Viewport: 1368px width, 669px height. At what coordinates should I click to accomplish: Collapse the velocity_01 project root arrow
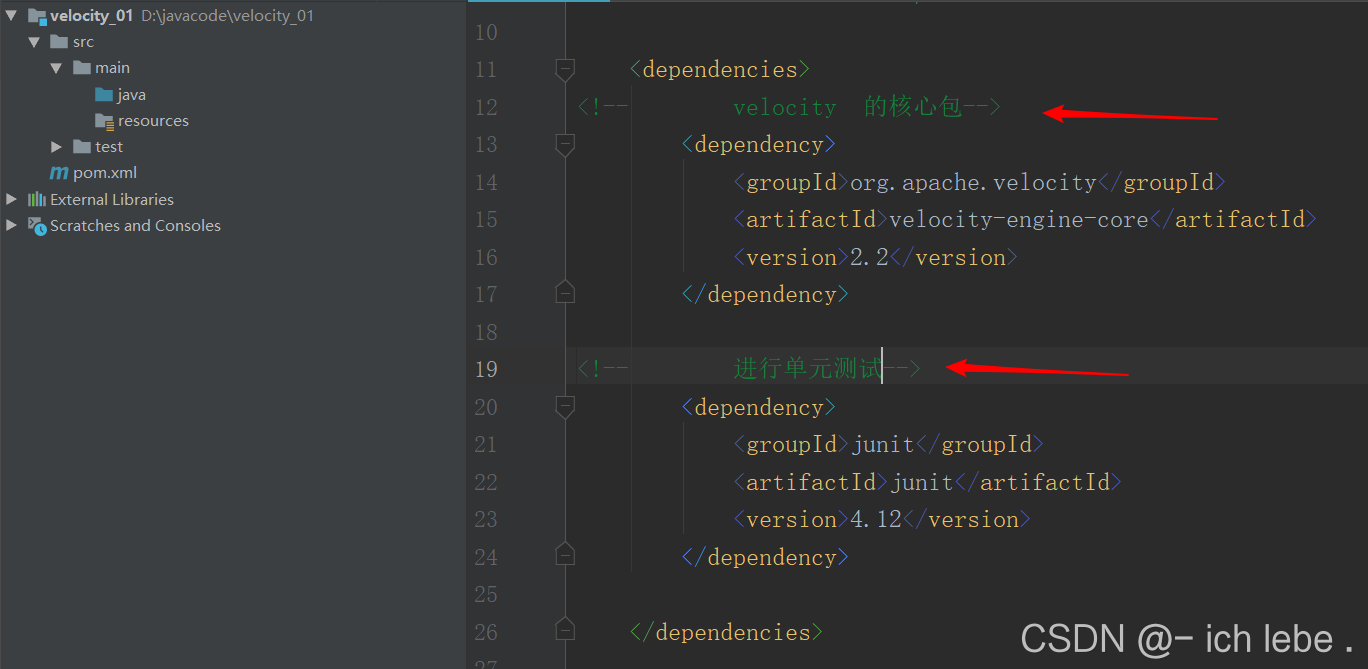click(11, 16)
